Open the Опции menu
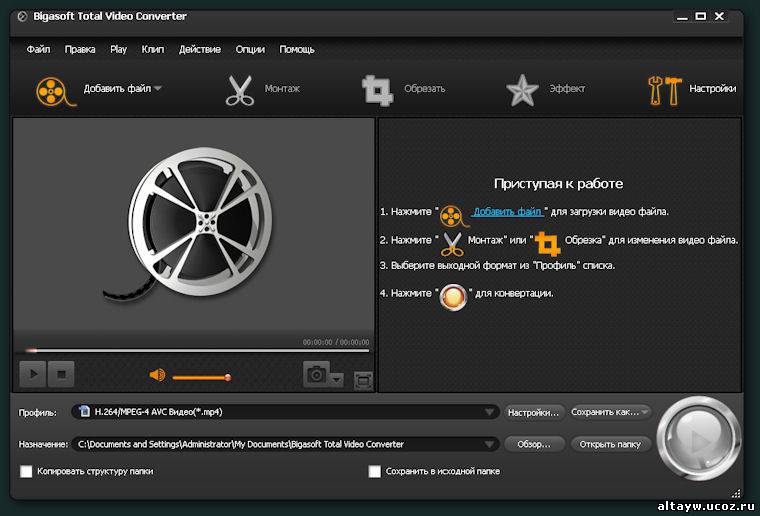 (250, 49)
